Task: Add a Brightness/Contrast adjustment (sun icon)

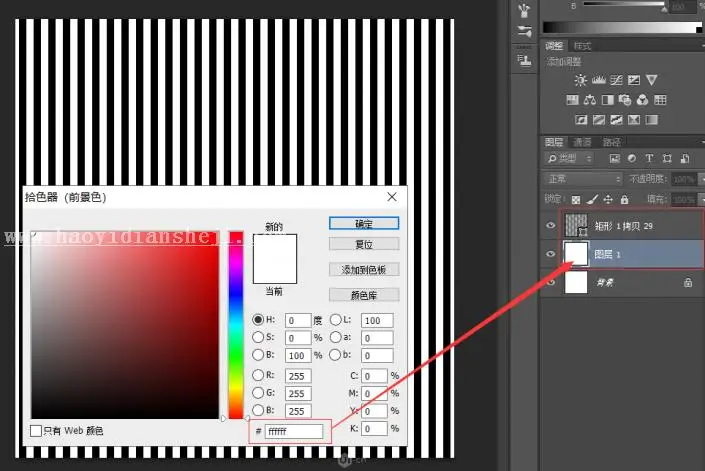Action: (580, 80)
